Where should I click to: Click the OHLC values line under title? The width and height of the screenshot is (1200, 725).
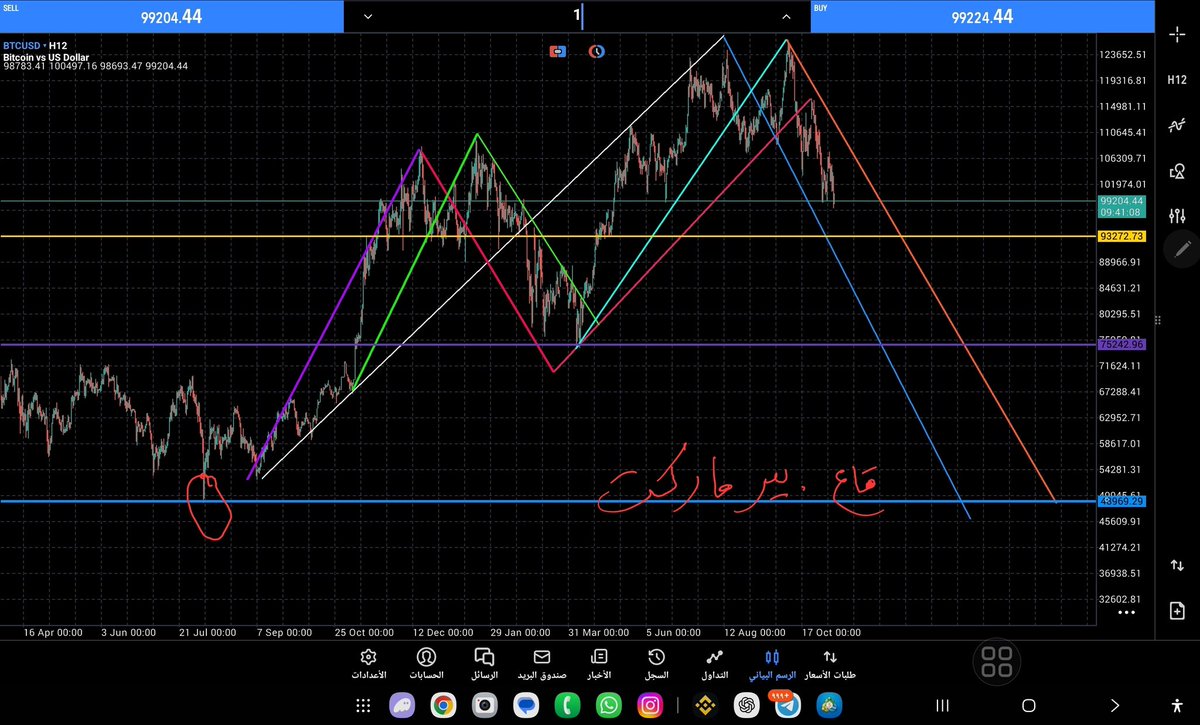coord(95,66)
